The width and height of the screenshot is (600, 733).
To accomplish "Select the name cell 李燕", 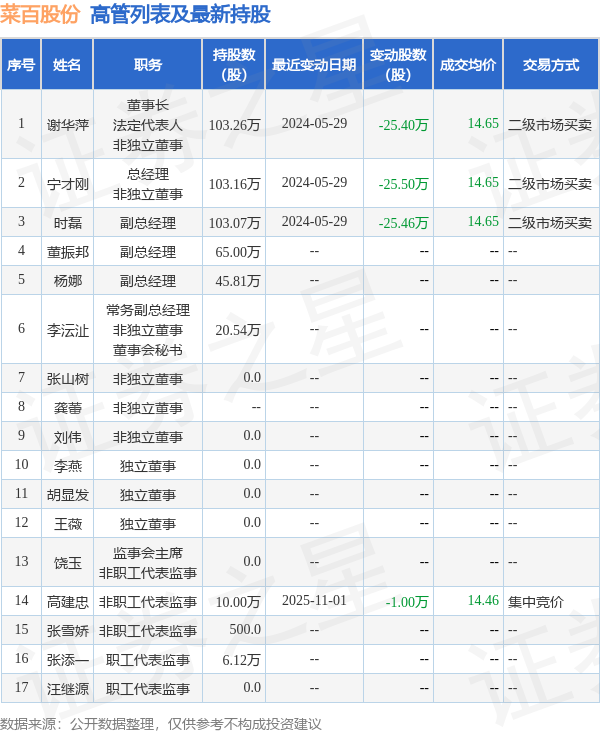I will pos(68,466).
